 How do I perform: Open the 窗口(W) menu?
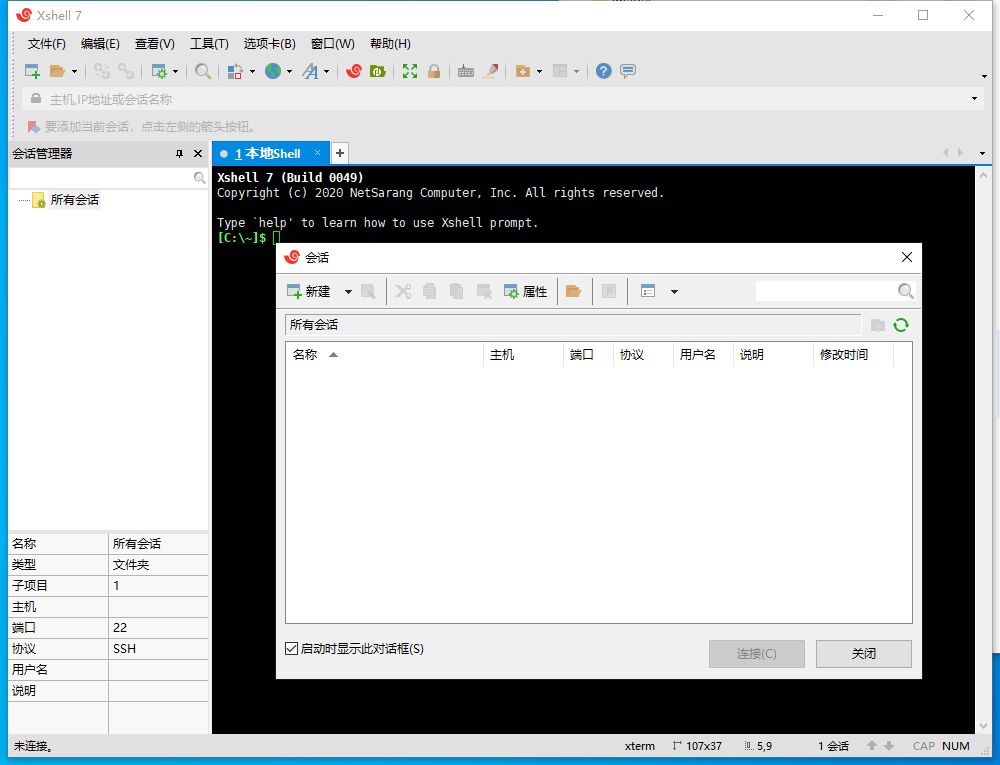tap(332, 43)
